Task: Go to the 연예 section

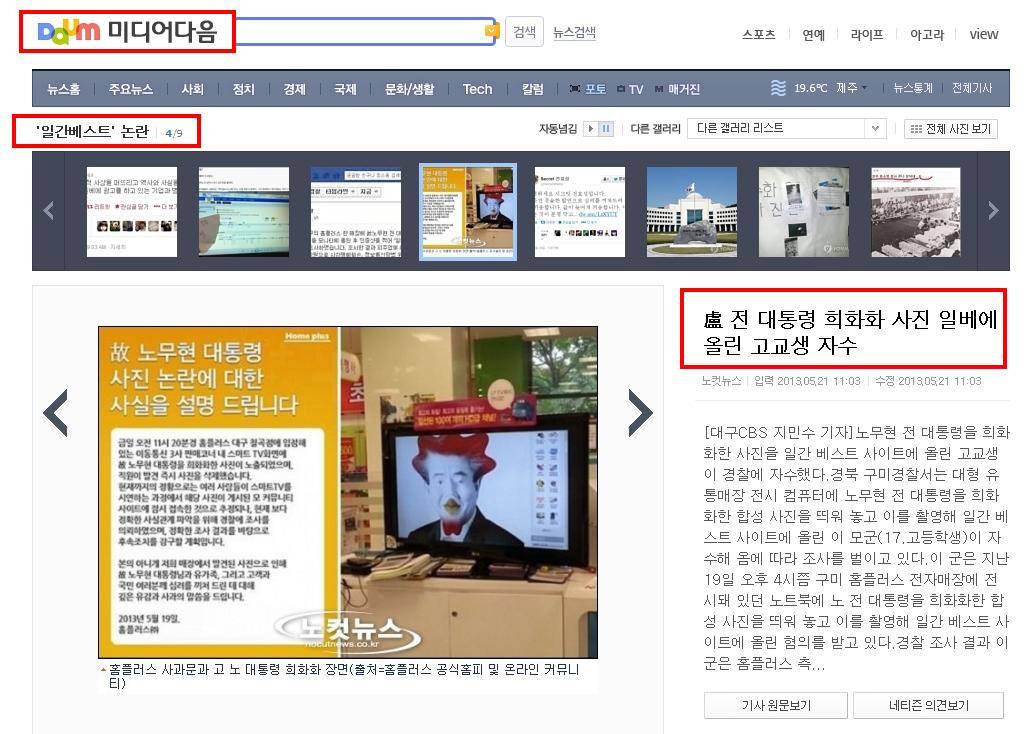Action: pos(813,35)
